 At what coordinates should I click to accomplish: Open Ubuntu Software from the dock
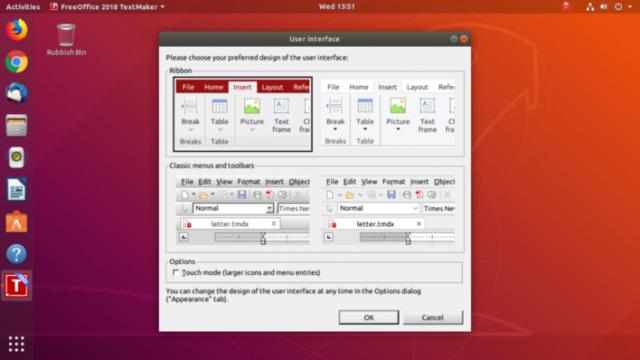coord(16,222)
